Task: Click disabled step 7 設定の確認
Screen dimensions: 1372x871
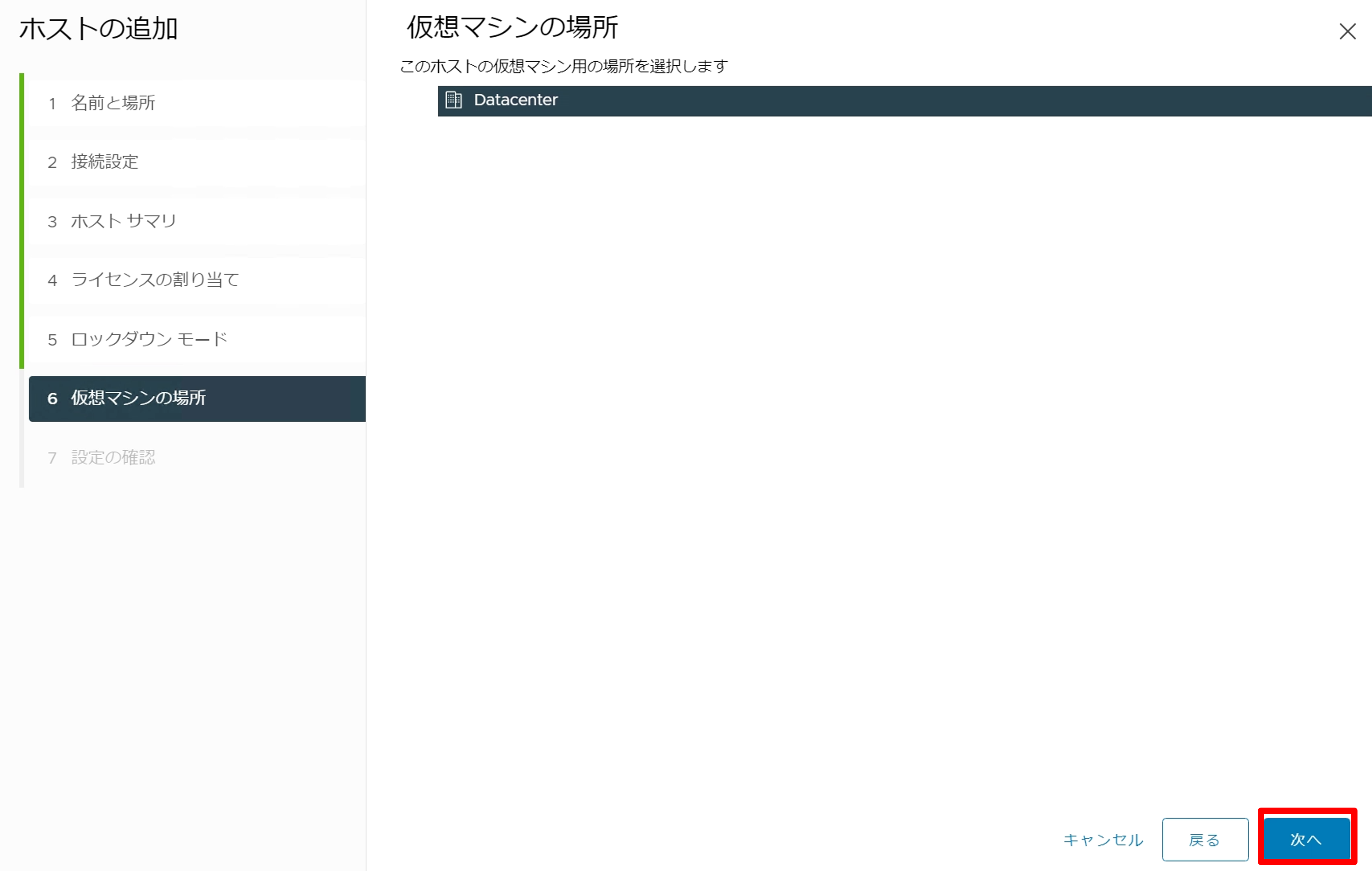Action: [x=113, y=457]
